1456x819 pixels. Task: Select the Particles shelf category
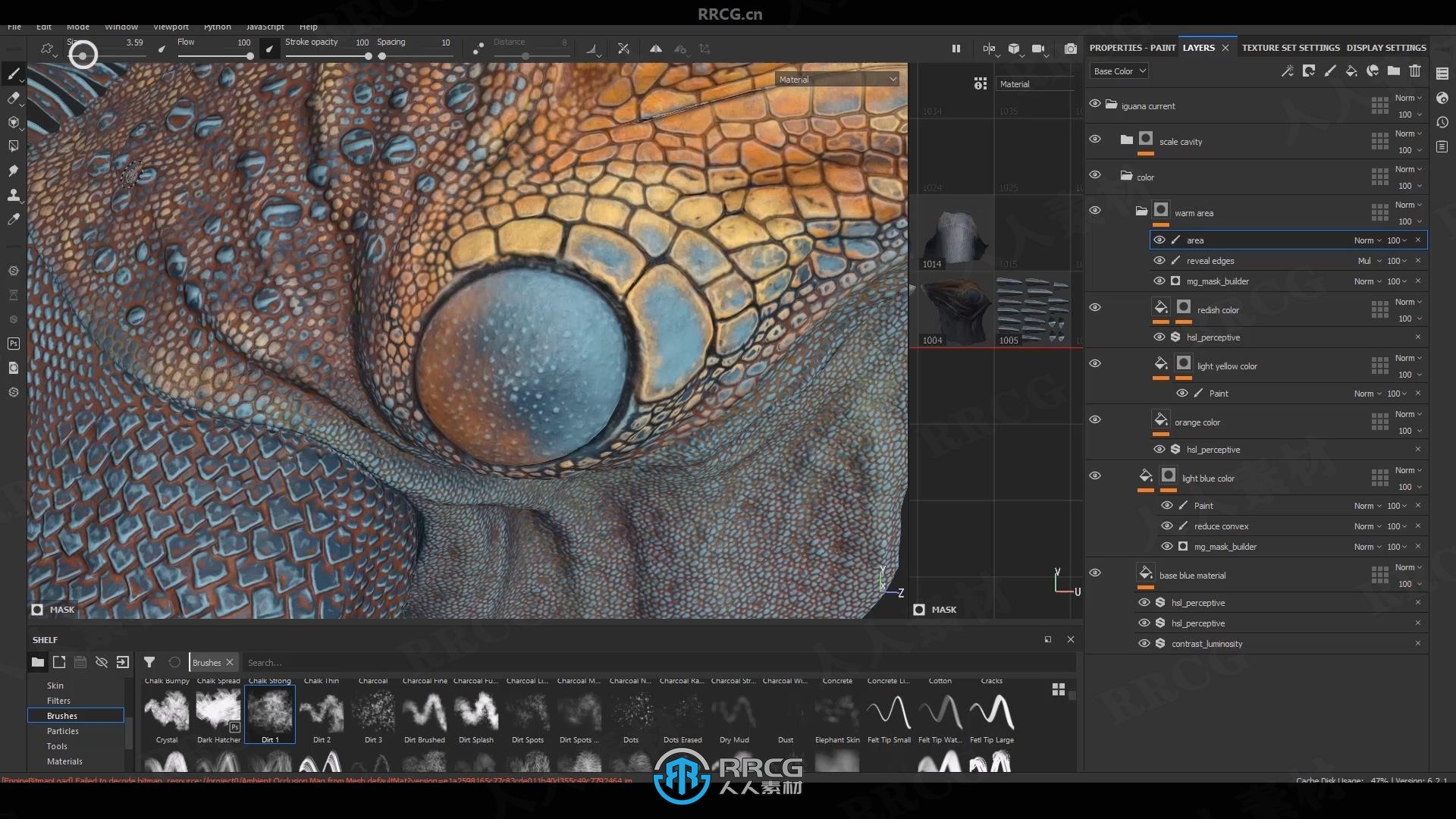[x=63, y=731]
